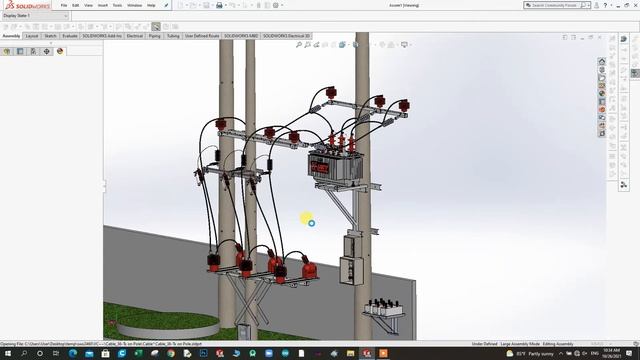640x360 pixels.
Task: Open SOLIDWORKS Resources home in task pane
Action: [602, 62]
